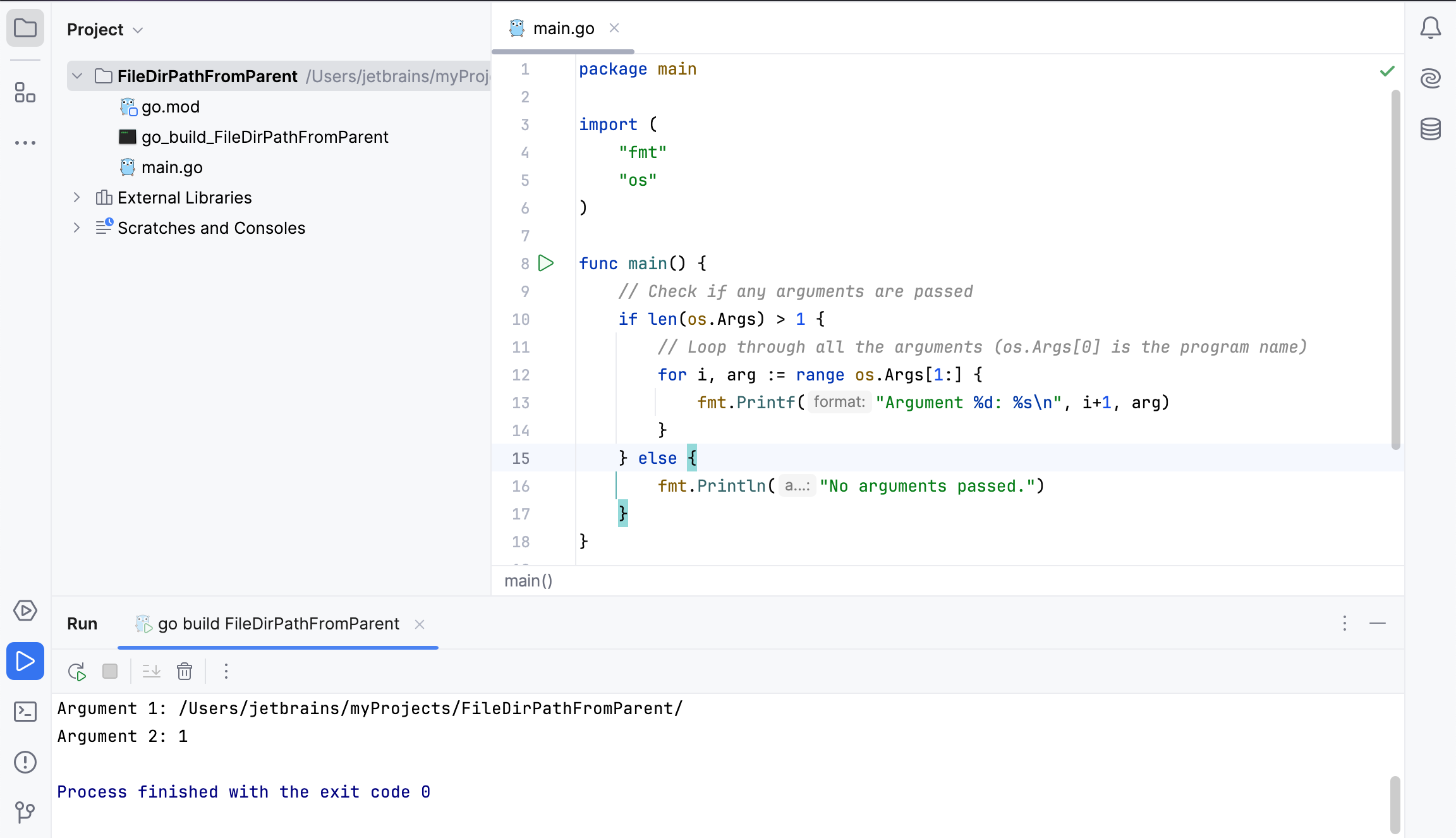Click the run gutter icon beside func main
This screenshot has height=838, width=1456.
546,264
